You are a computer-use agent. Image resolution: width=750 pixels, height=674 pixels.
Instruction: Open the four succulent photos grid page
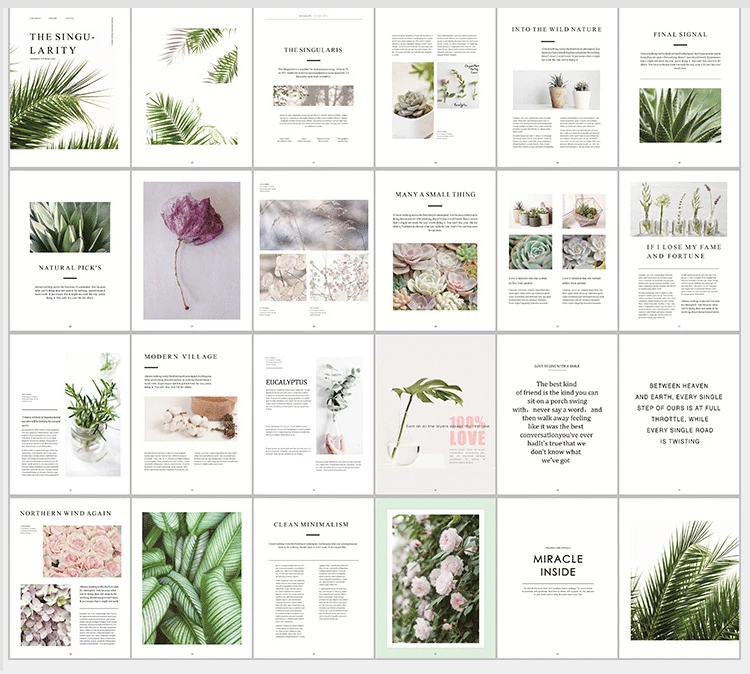click(557, 251)
